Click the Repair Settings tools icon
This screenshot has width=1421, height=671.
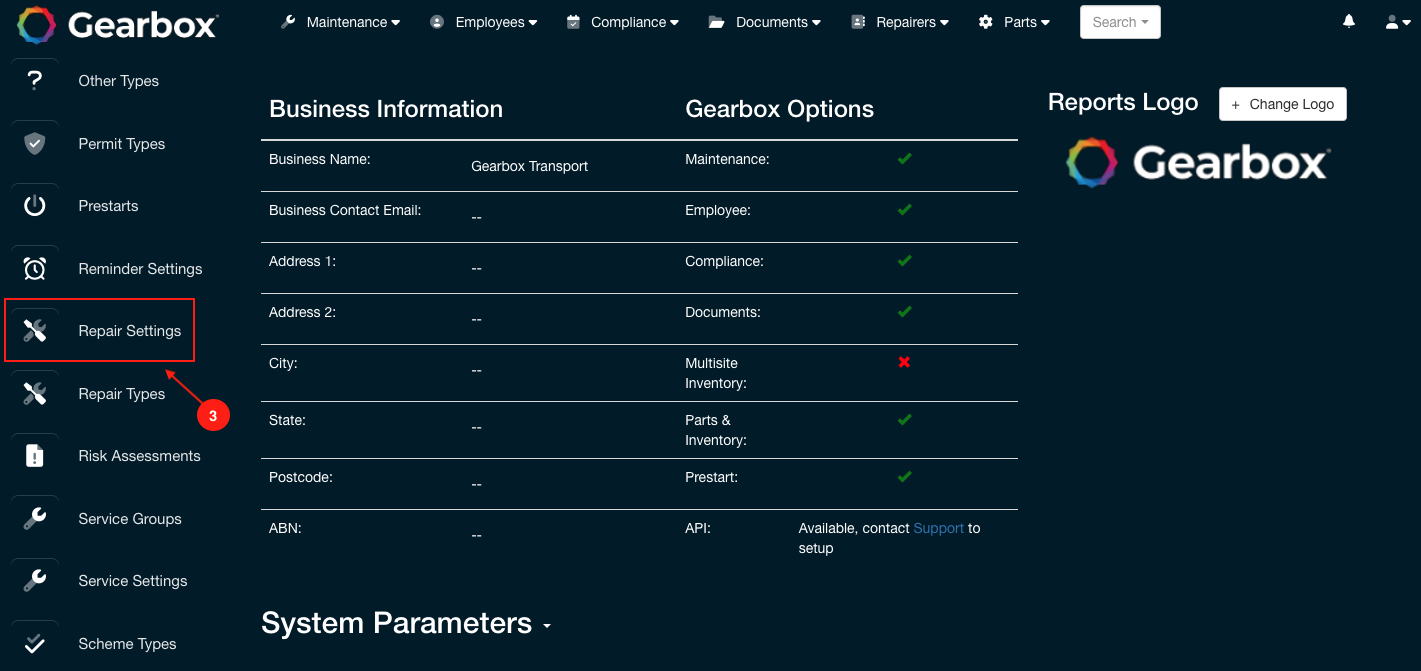click(x=35, y=331)
